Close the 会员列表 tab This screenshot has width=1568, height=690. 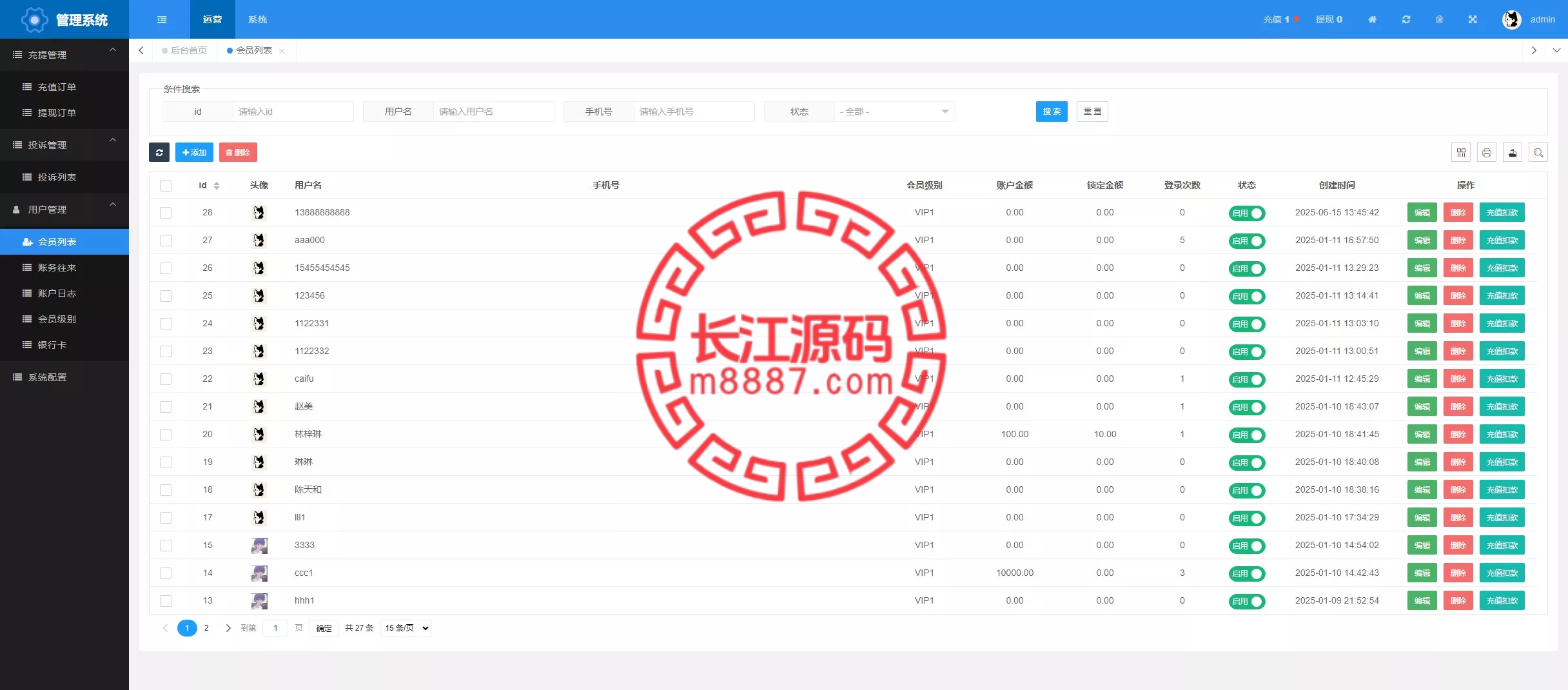click(282, 51)
